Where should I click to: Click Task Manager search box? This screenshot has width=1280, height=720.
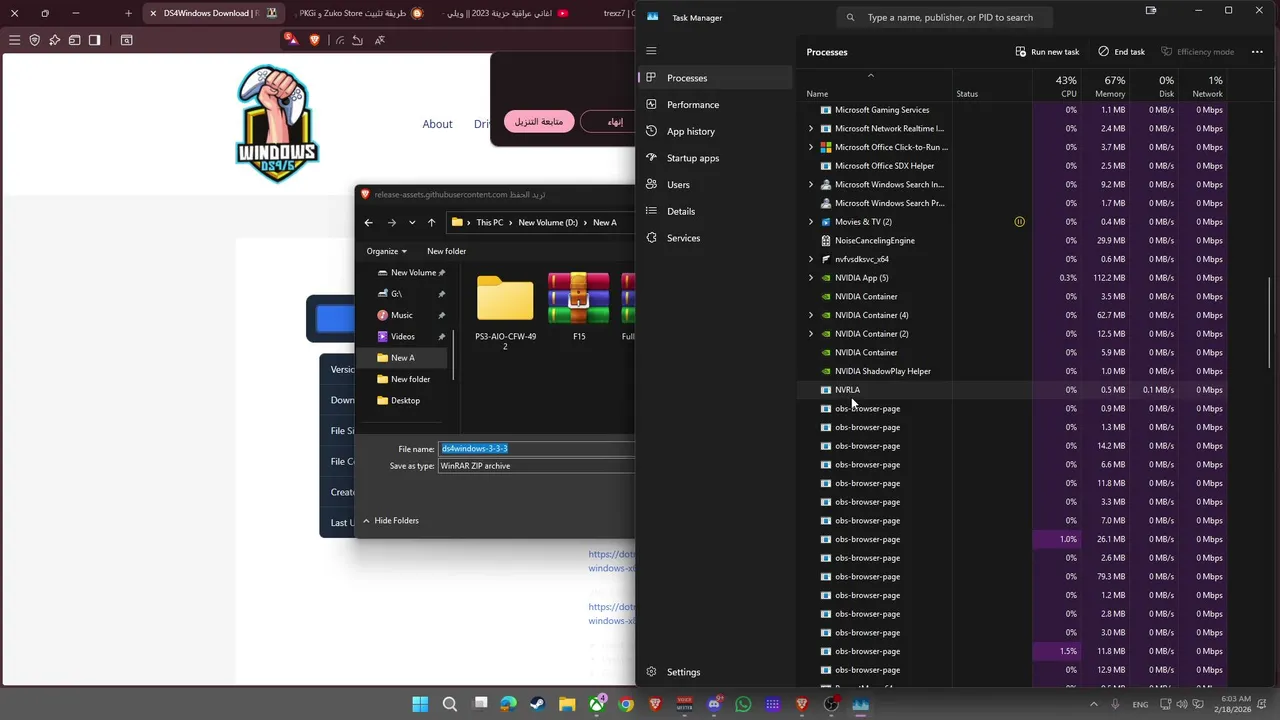click(944, 17)
